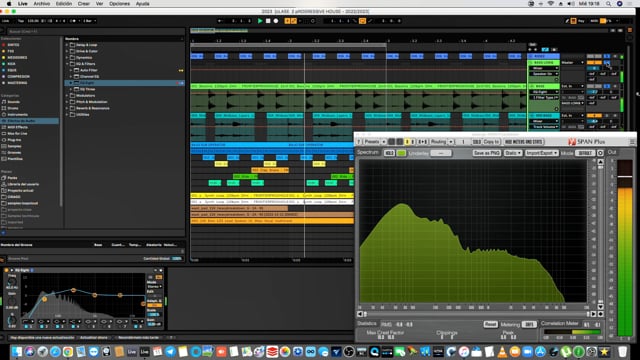Open Max for Live category
This screenshot has height=360, width=640.
point(17,133)
